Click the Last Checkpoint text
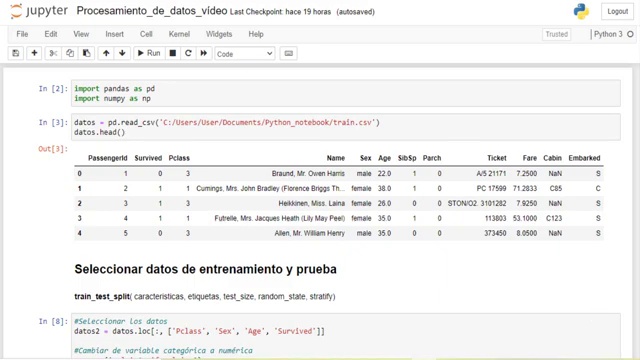This screenshot has width=640, height=360. (280, 12)
